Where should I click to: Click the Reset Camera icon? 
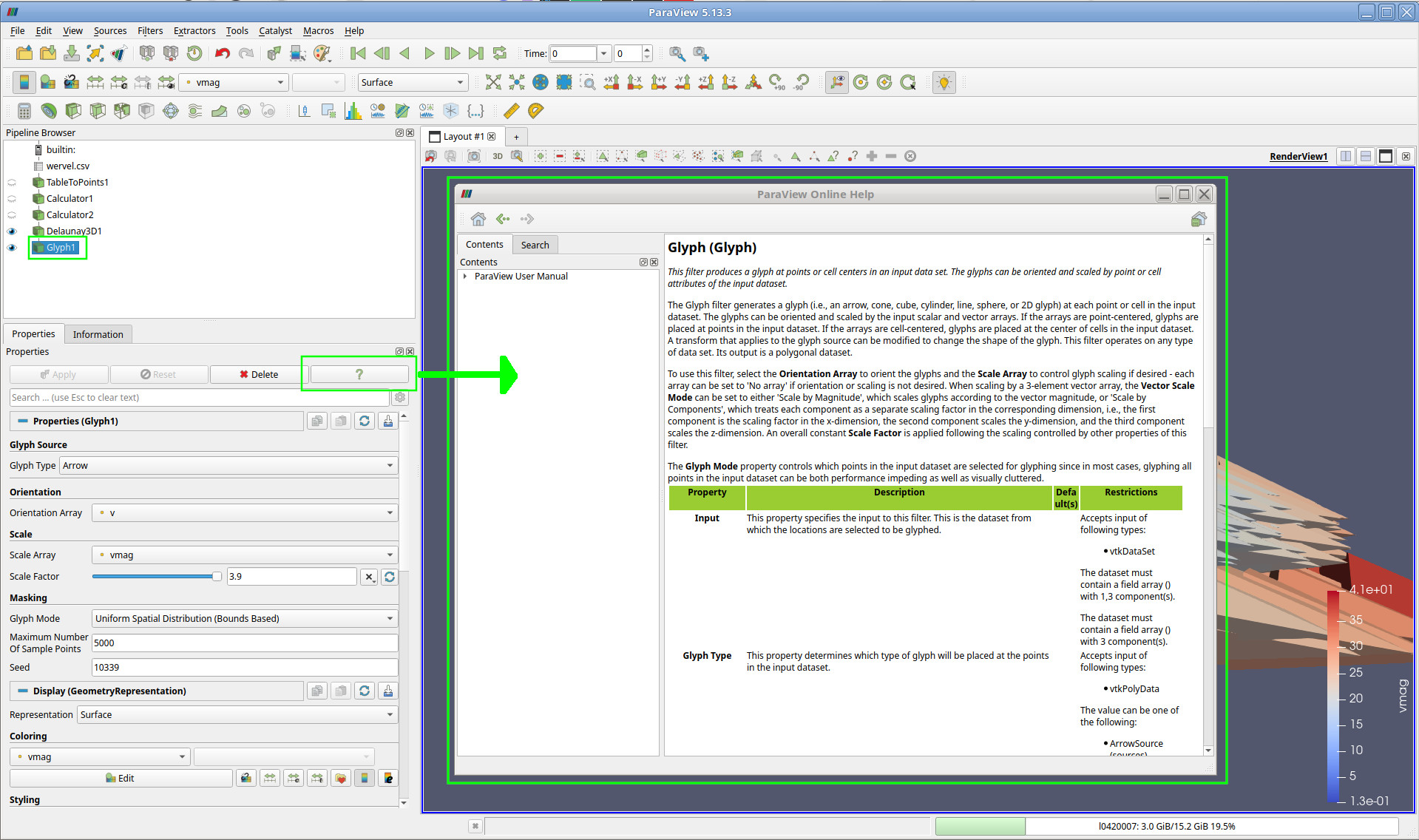tap(493, 82)
